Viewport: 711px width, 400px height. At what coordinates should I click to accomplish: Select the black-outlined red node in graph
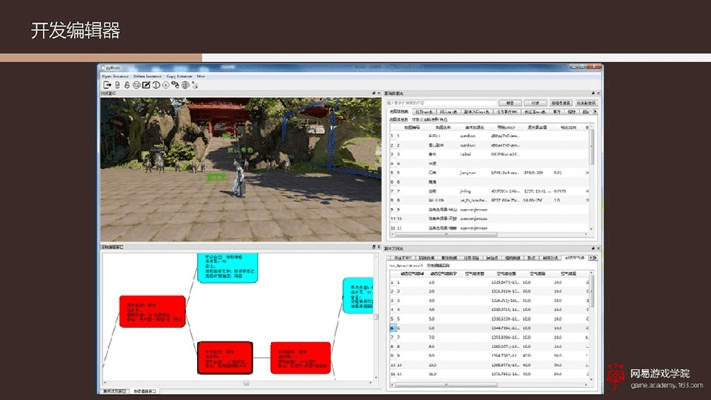225,358
